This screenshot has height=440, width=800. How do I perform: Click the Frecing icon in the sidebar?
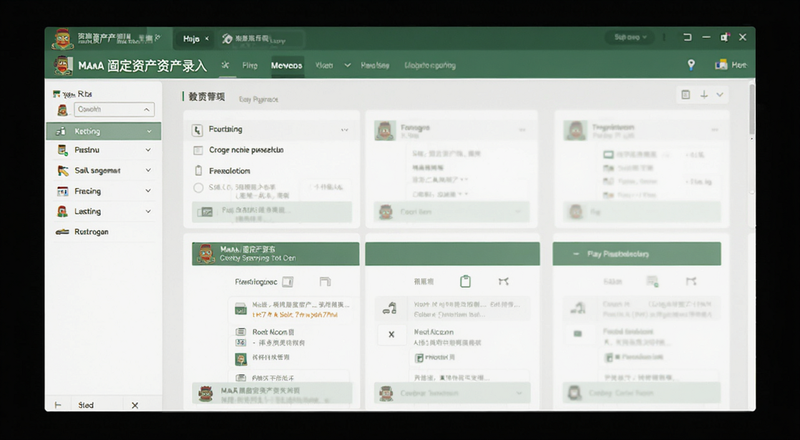click(62, 191)
